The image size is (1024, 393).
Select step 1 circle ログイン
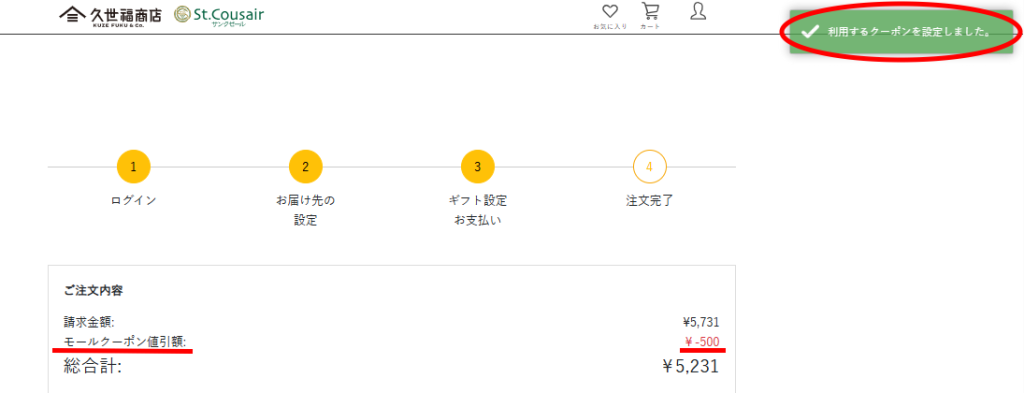(133, 166)
